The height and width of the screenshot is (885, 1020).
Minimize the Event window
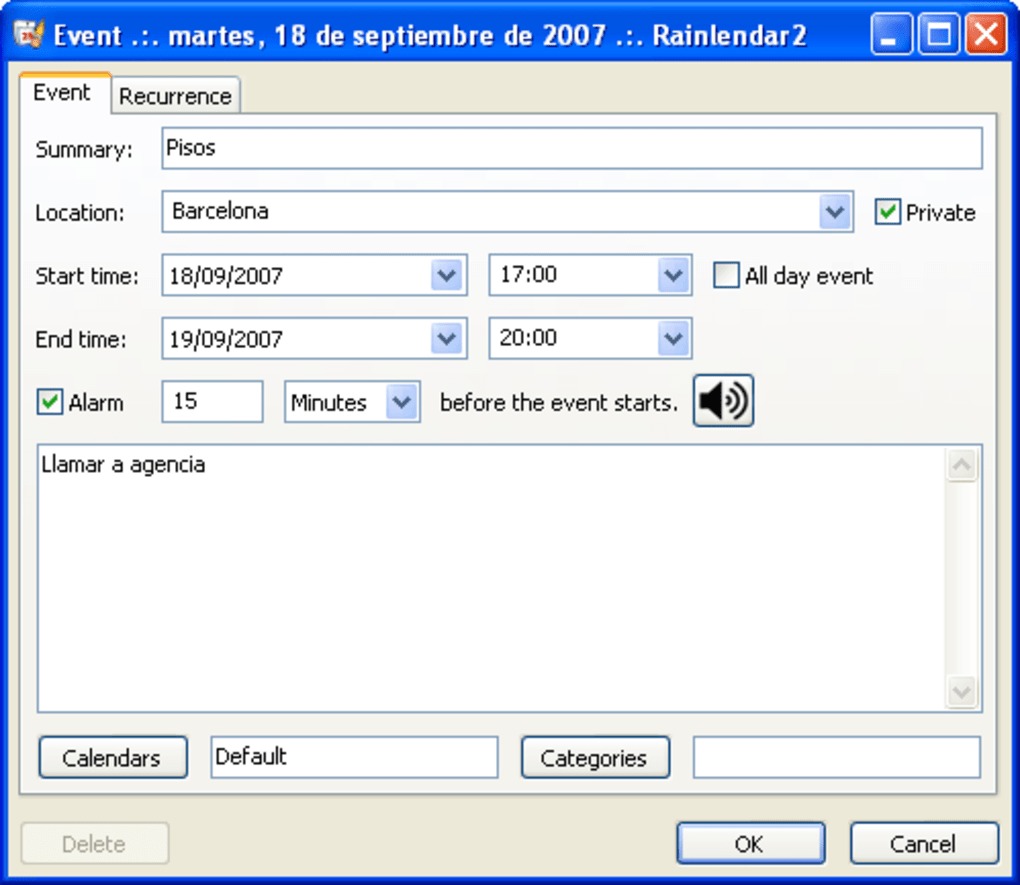click(x=891, y=34)
